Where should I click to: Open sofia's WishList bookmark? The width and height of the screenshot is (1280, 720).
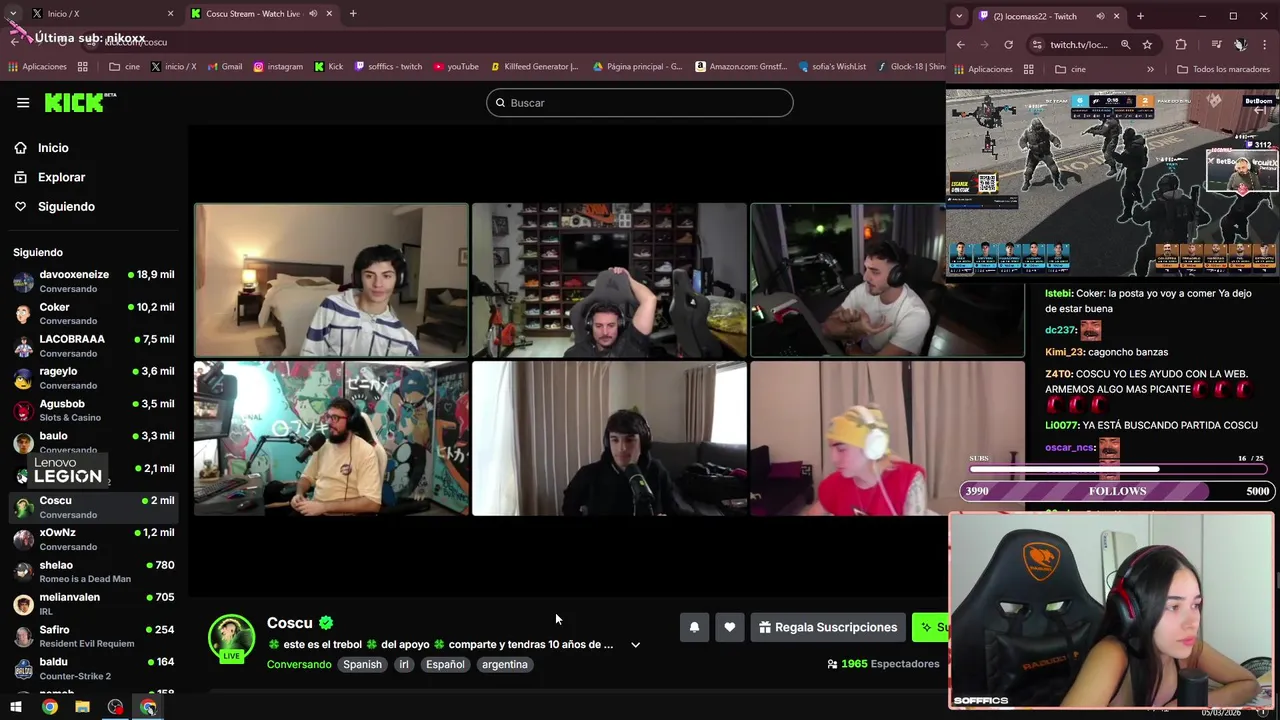(832, 67)
